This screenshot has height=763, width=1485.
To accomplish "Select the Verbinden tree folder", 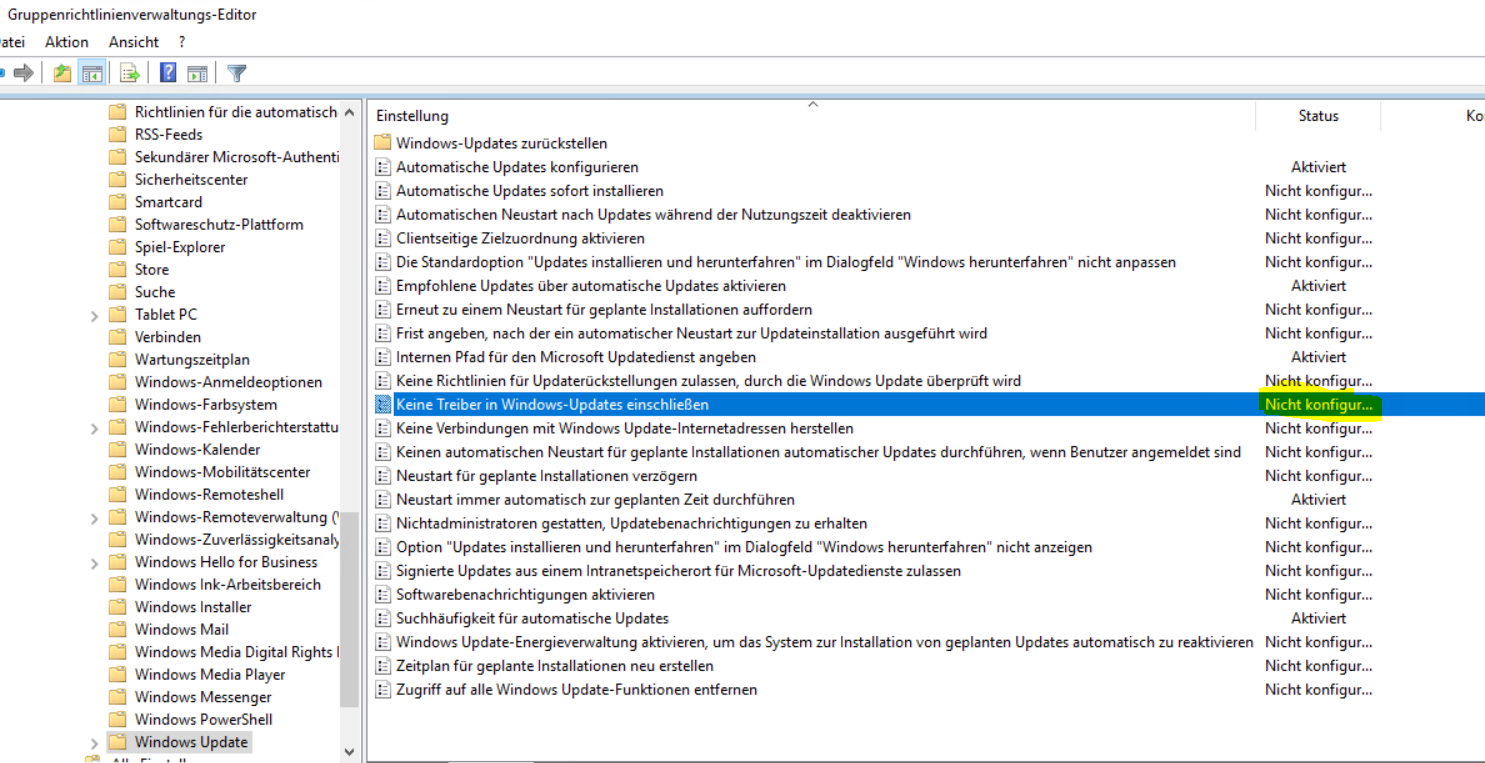I will [168, 337].
